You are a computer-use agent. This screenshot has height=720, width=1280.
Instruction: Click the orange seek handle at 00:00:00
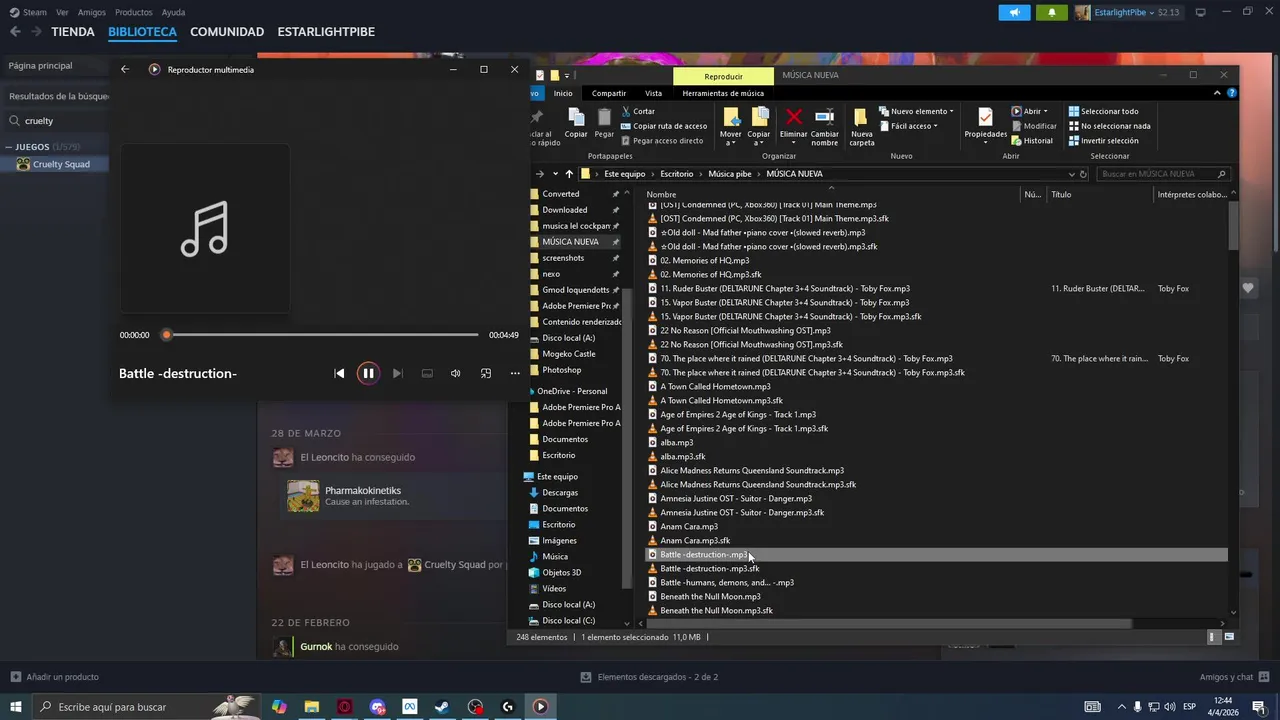pos(166,335)
